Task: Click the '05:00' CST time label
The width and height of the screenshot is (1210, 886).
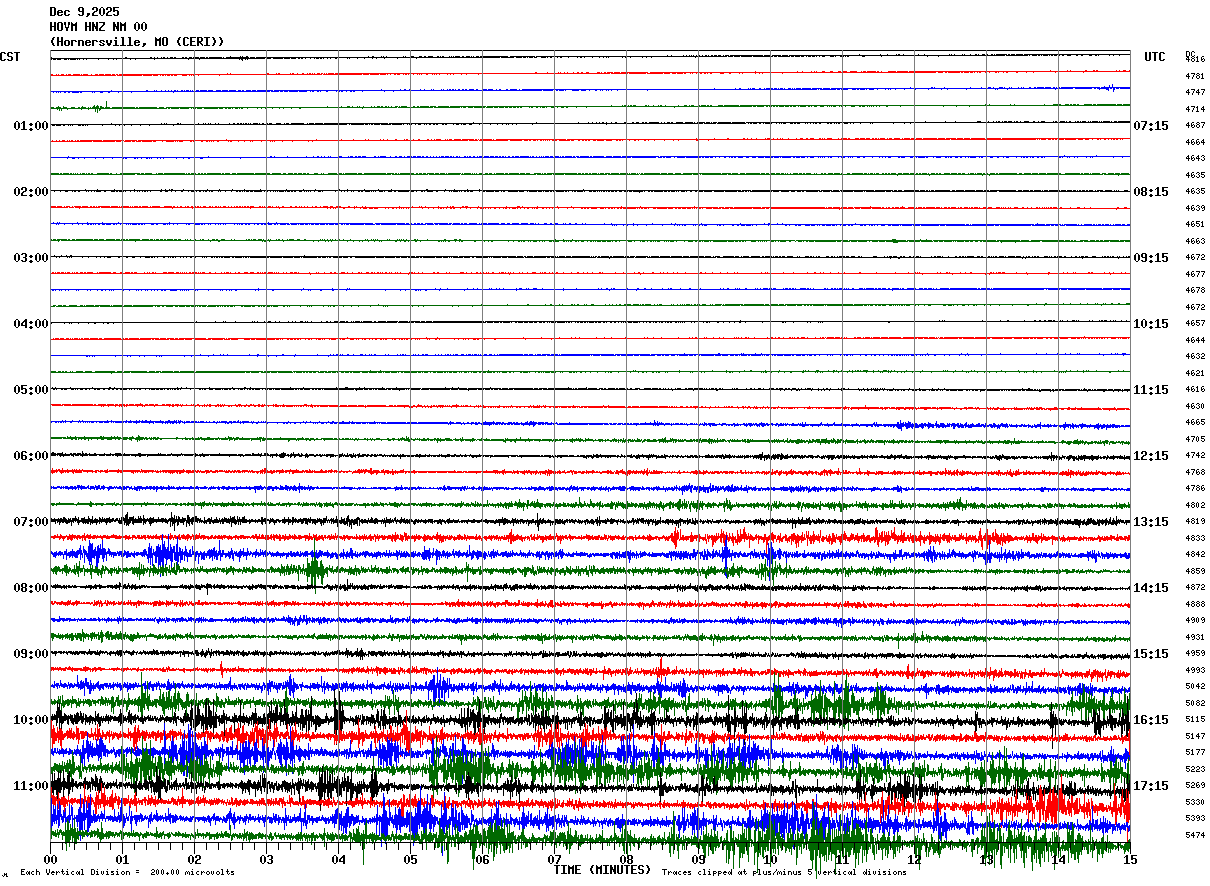Action: [31, 390]
